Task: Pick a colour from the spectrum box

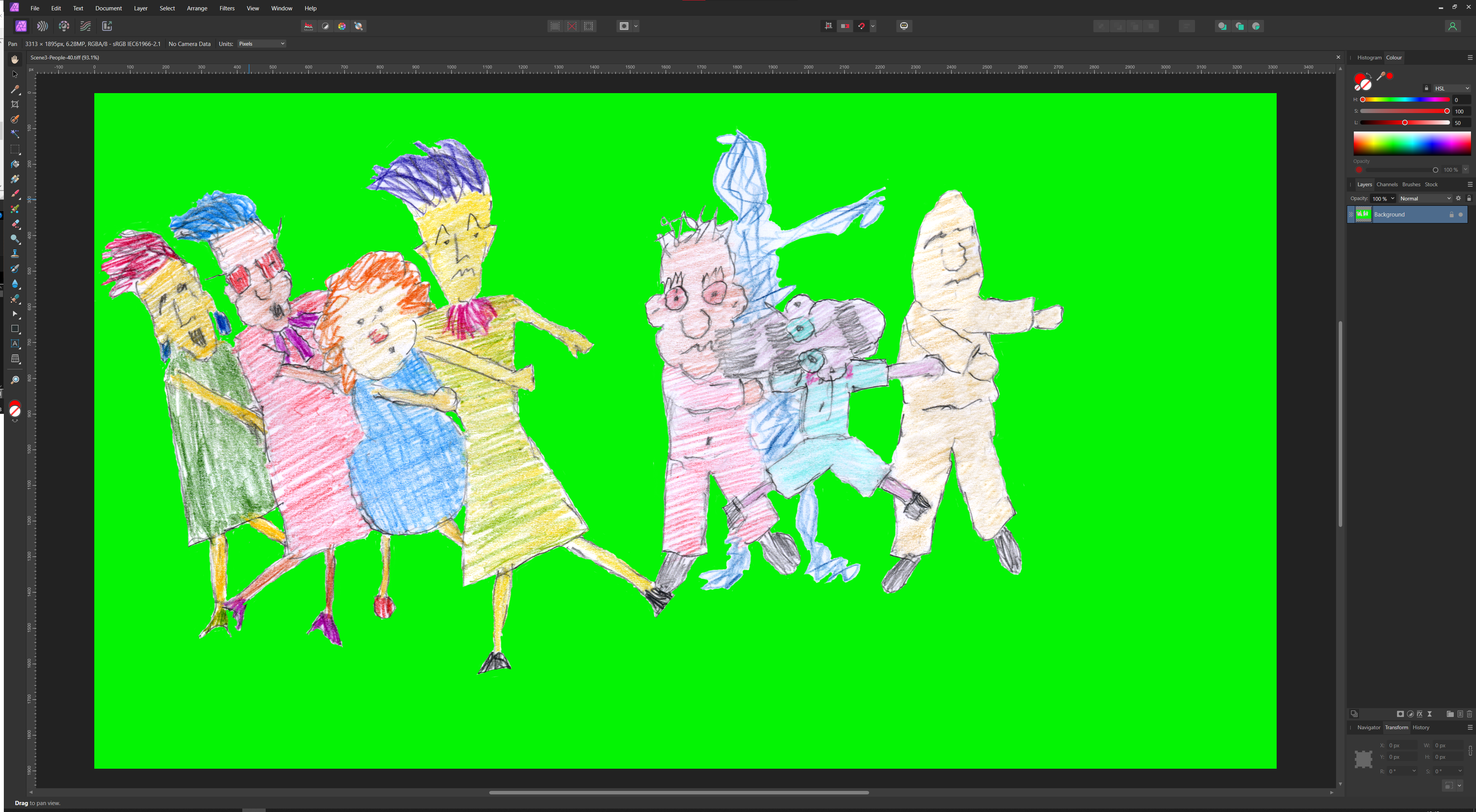Action: point(1412,143)
